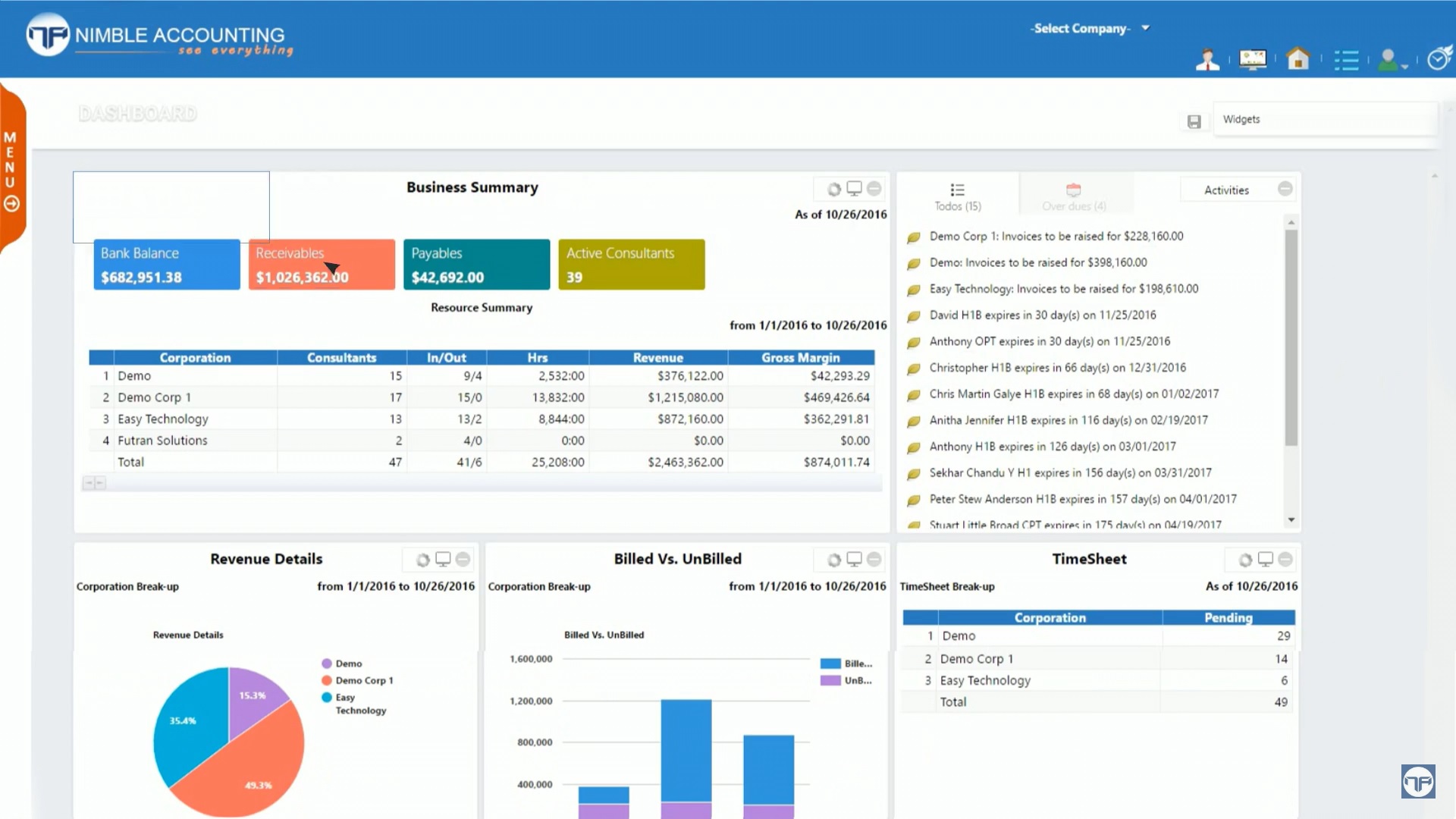This screenshot has width=1456, height=819.
Task: Toggle Demo Corp 1 legend in pie chart
Action: pyautogui.click(x=357, y=681)
